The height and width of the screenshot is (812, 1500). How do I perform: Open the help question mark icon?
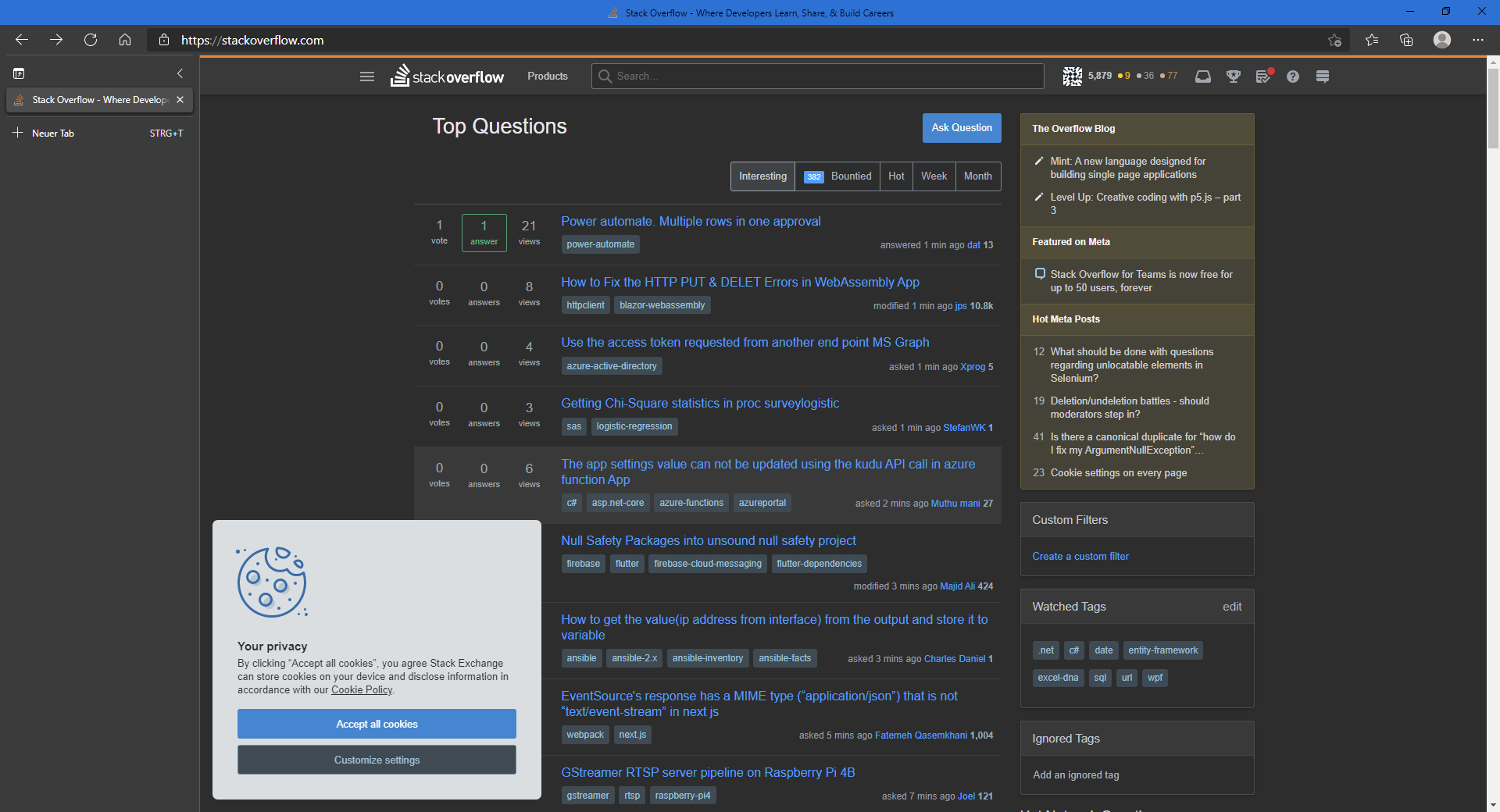(x=1293, y=77)
